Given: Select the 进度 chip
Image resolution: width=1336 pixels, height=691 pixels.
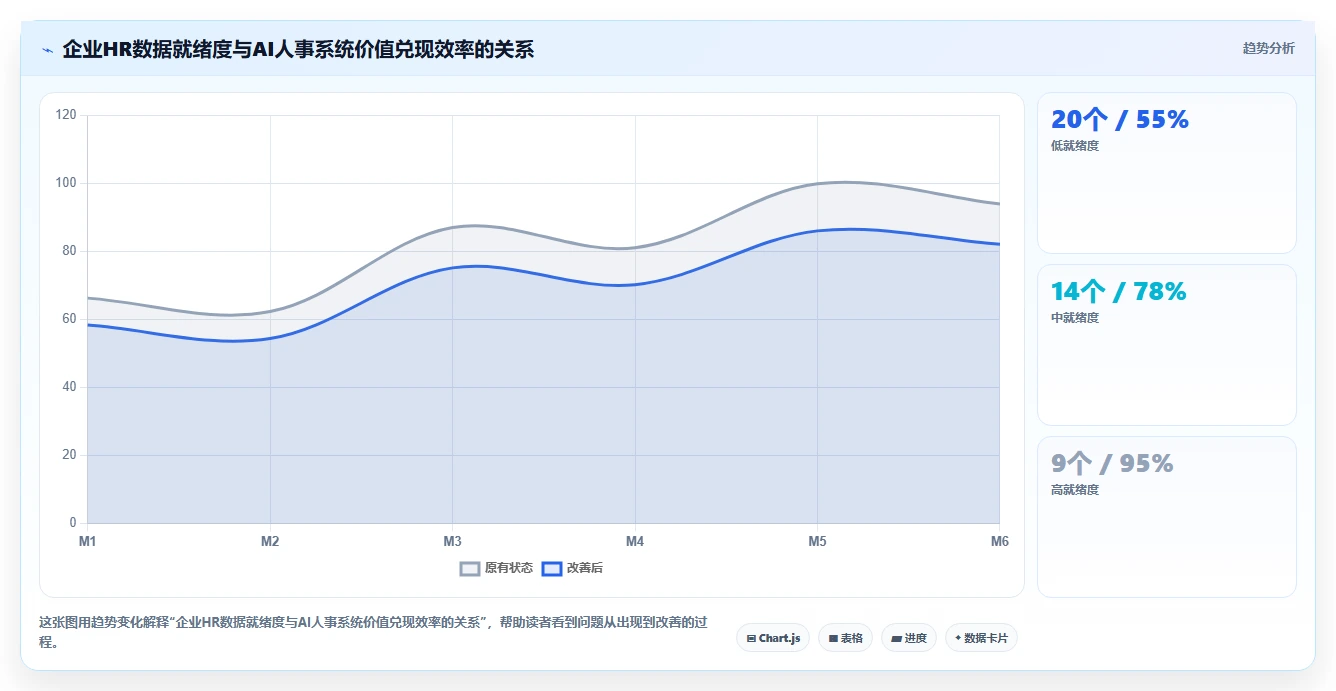Looking at the screenshot, I should (909, 638).
